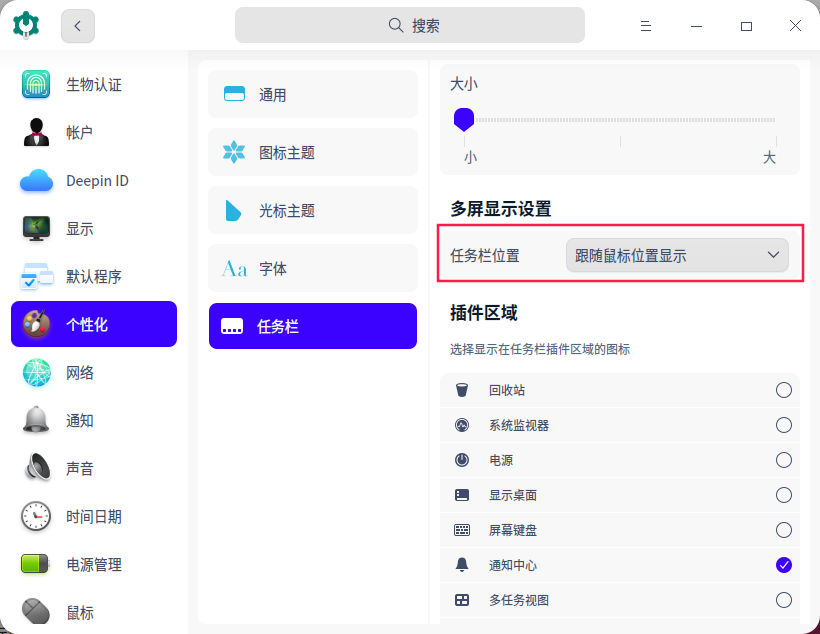Open the 任务栏位置 dropdown
Image resolution: width=820 pixels, height=634 pixels.
(677, 255)
